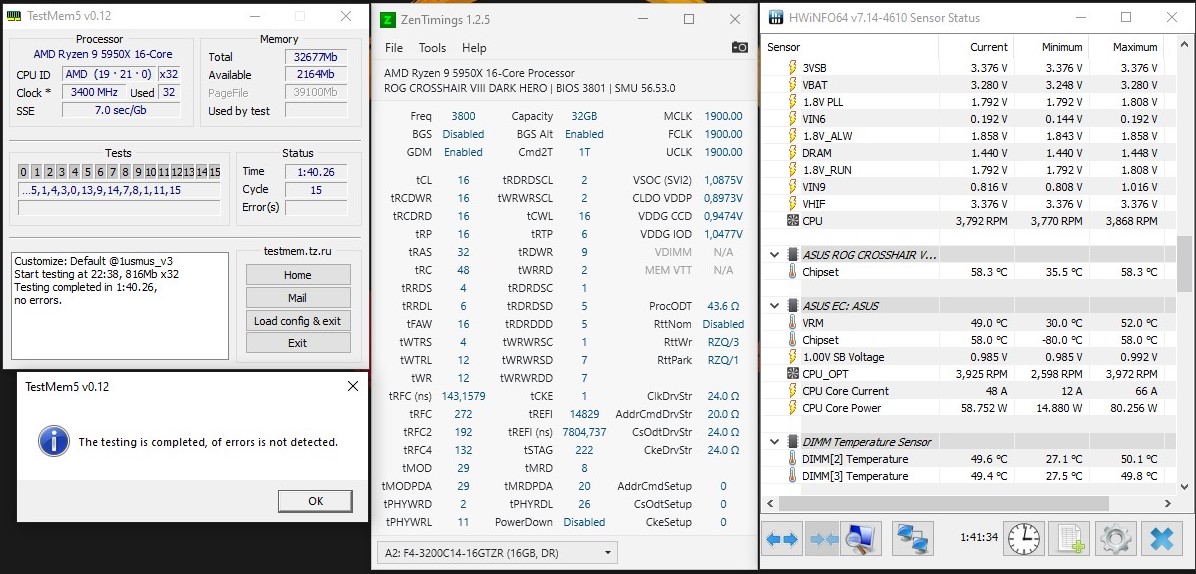
Task: Start logging with HWiNFO sheet-plus icon
Action: tap(1069, 540)
